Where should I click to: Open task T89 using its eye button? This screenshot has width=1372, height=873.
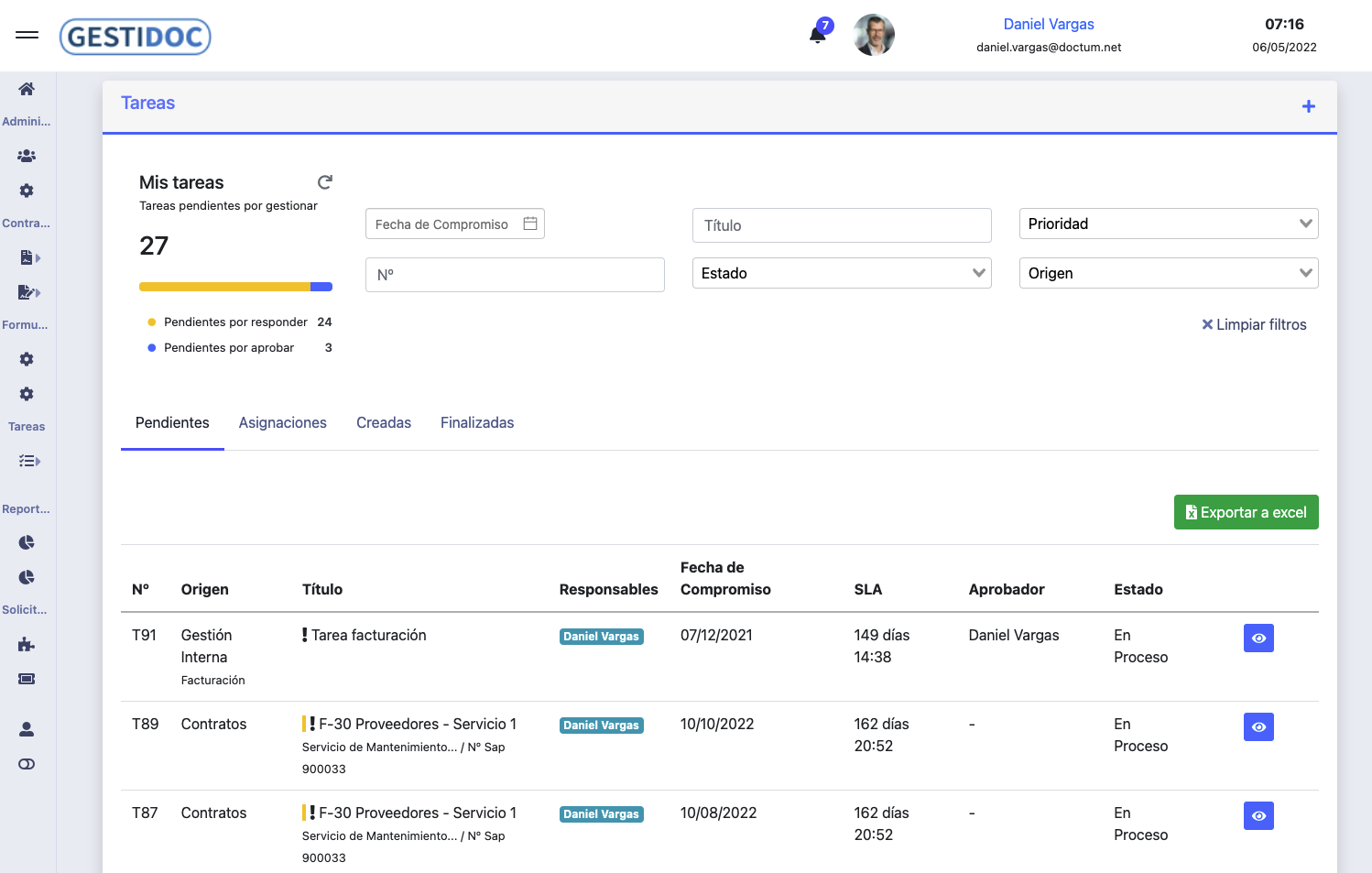1258,726
